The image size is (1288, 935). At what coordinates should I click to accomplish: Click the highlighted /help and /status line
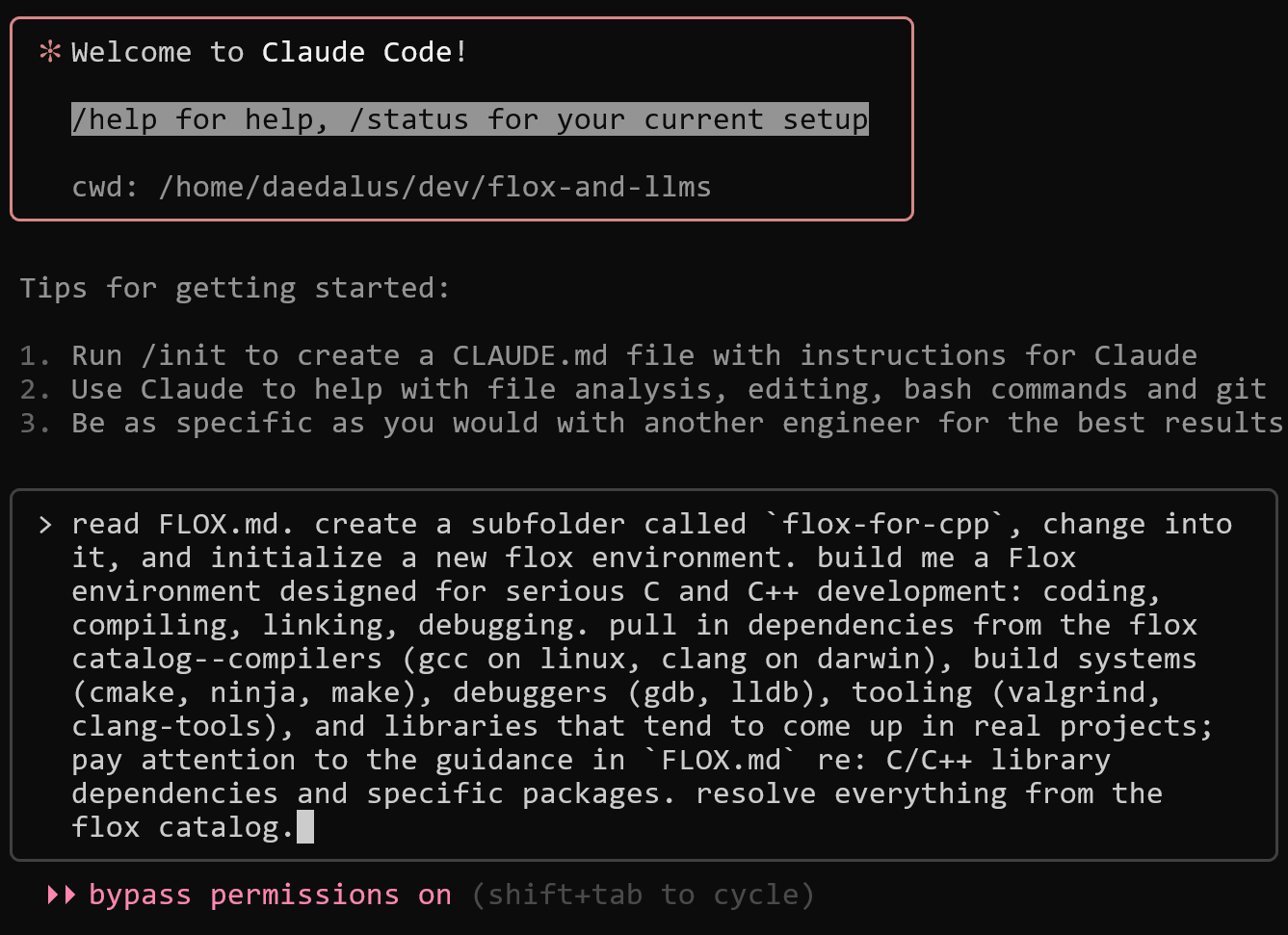pyautogui.click(x=469, y=119)
